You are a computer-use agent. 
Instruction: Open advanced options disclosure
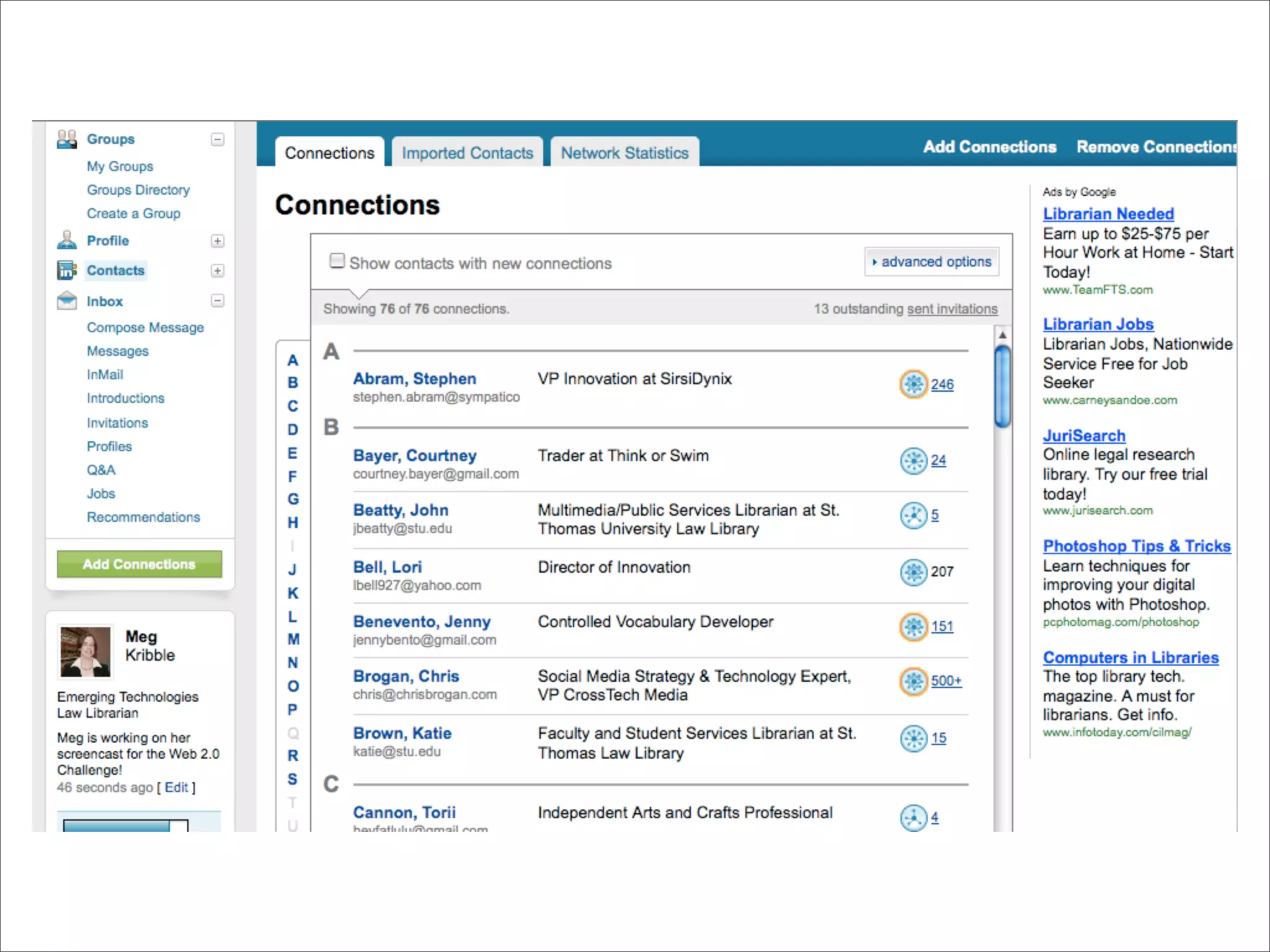pyautogui.click(x=931, y=262)
